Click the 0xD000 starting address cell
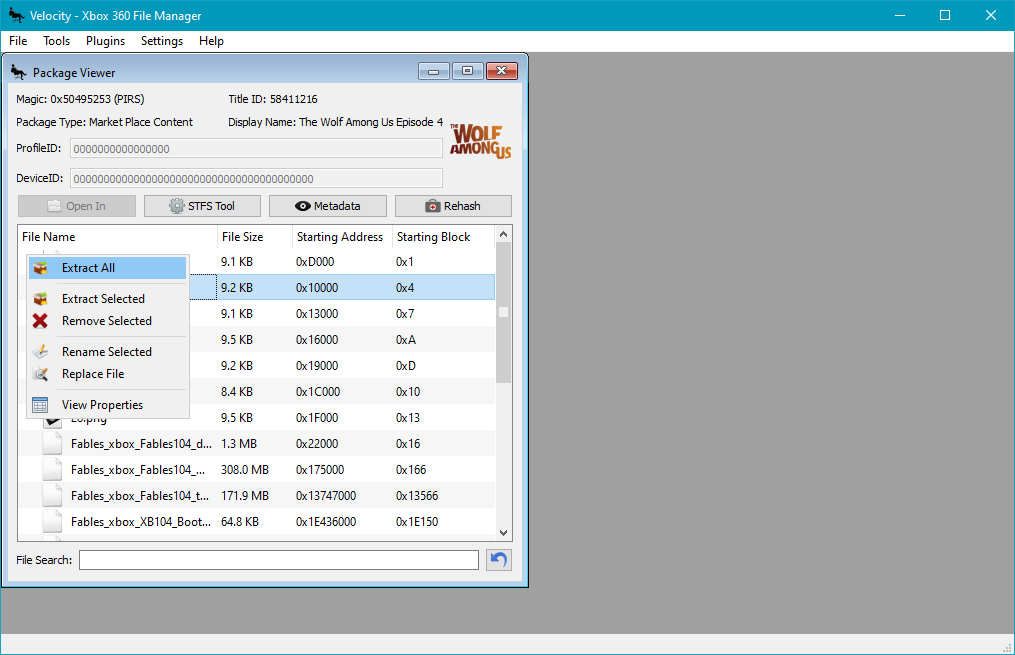1015x655 pixels. click(315, 262)
